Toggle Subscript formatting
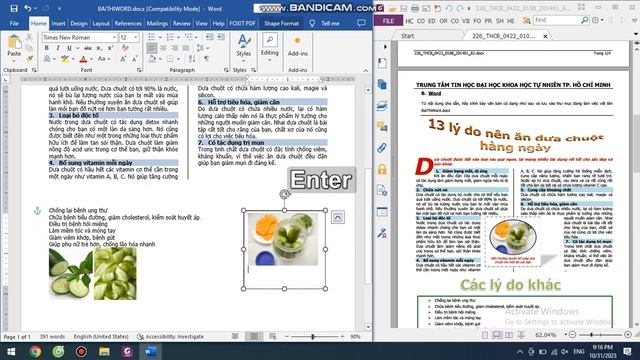This screenshot has height=360, width=640. (99, 48)
